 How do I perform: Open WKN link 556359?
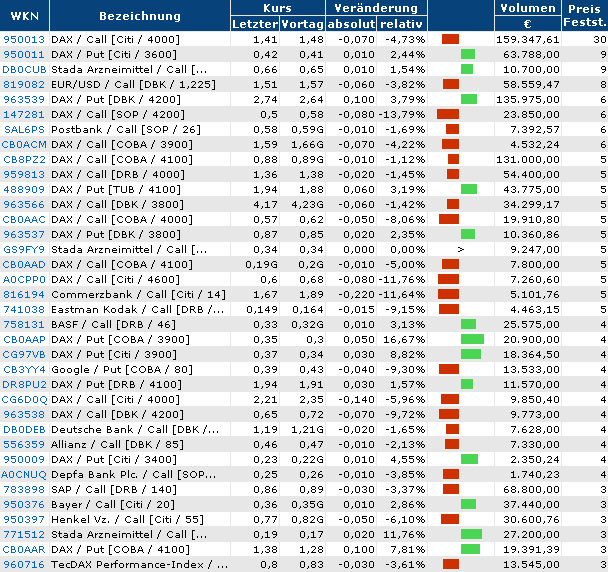point(24,444)
